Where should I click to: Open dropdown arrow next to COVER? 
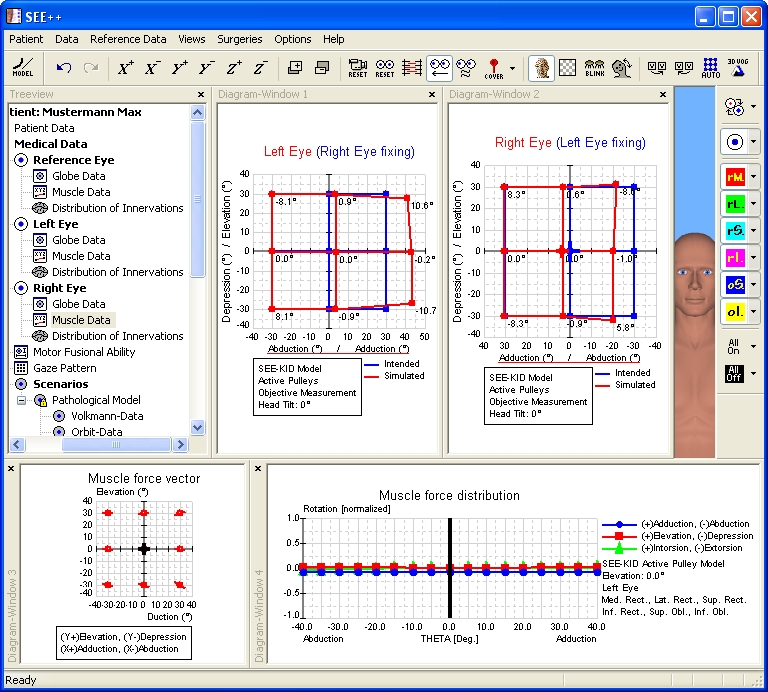(513, 69)
